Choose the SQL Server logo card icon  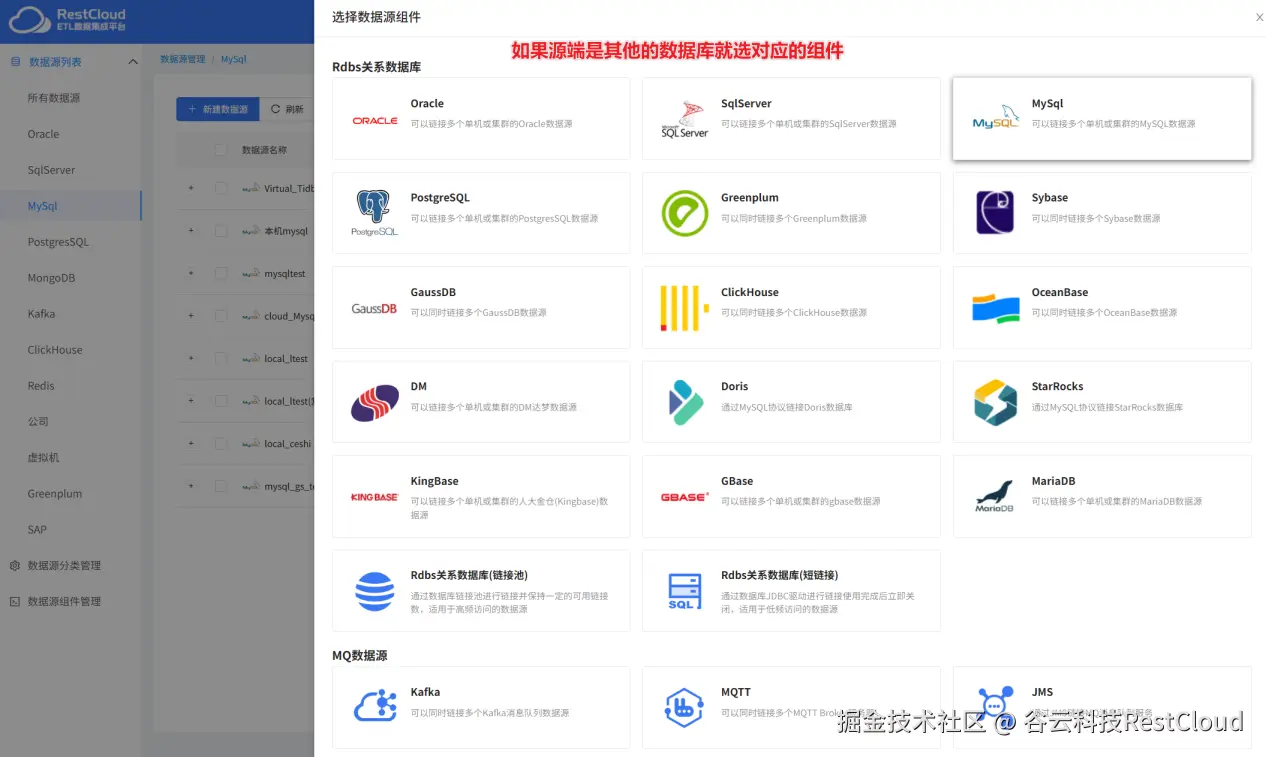[x=685, y=119]
